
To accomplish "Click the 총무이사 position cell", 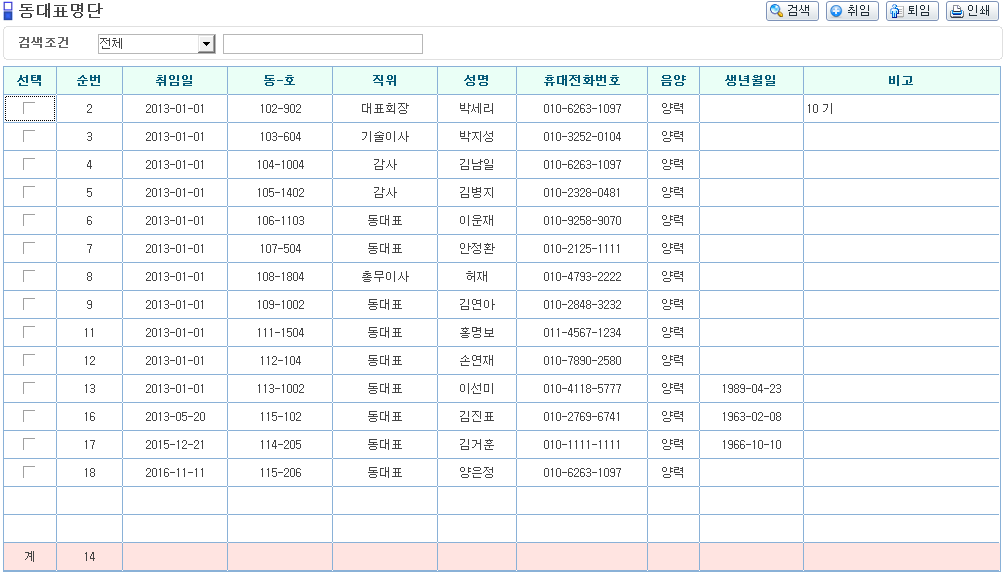I will tap(385, 276).
